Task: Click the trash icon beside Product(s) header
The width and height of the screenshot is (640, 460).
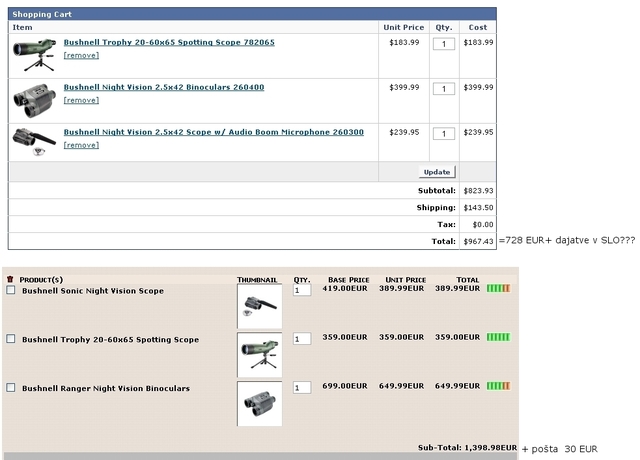Action: pos(10,279)
